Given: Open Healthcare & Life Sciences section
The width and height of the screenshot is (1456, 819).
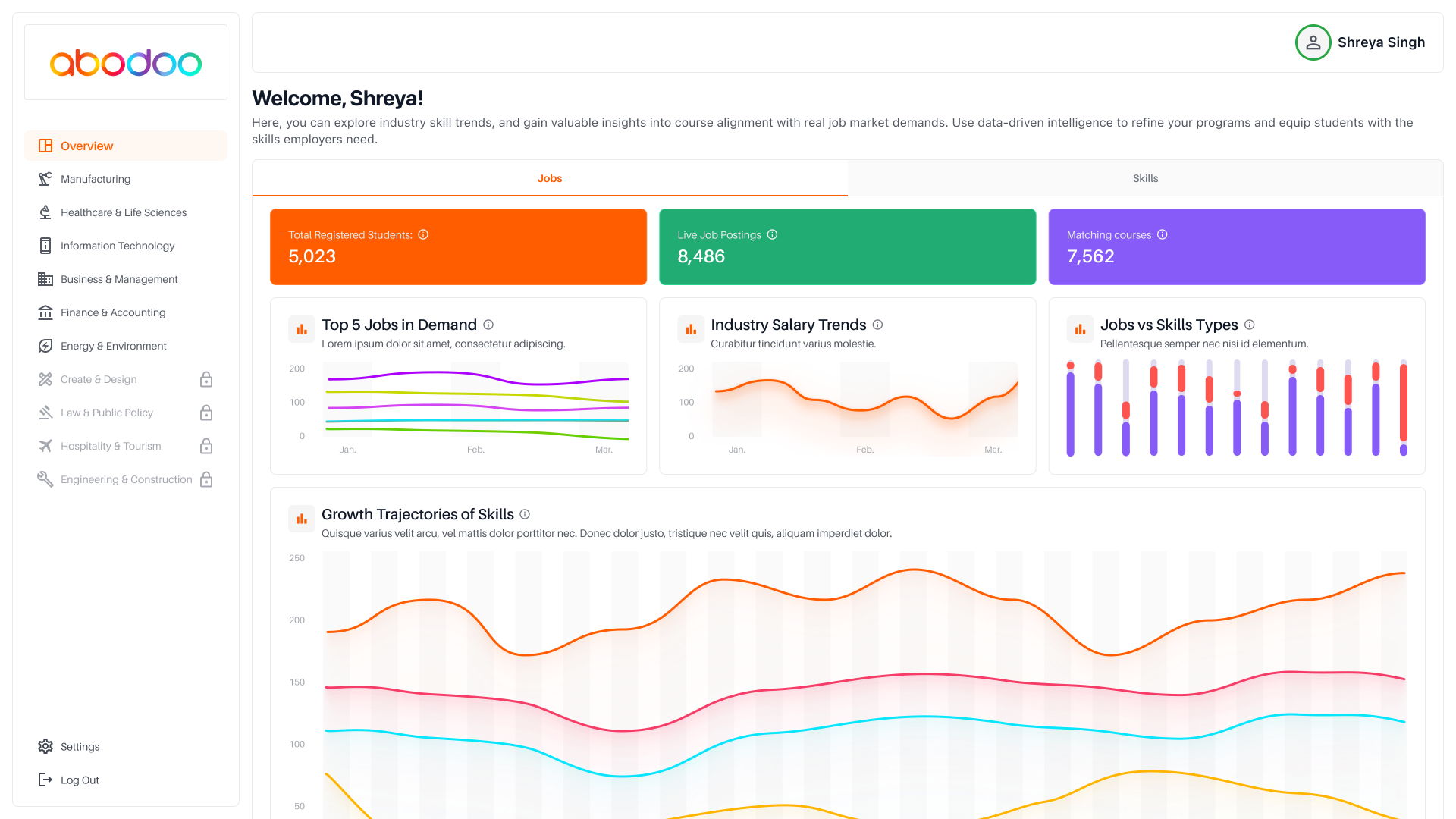Looking at the screenshot, I should [x=126, y=212].
